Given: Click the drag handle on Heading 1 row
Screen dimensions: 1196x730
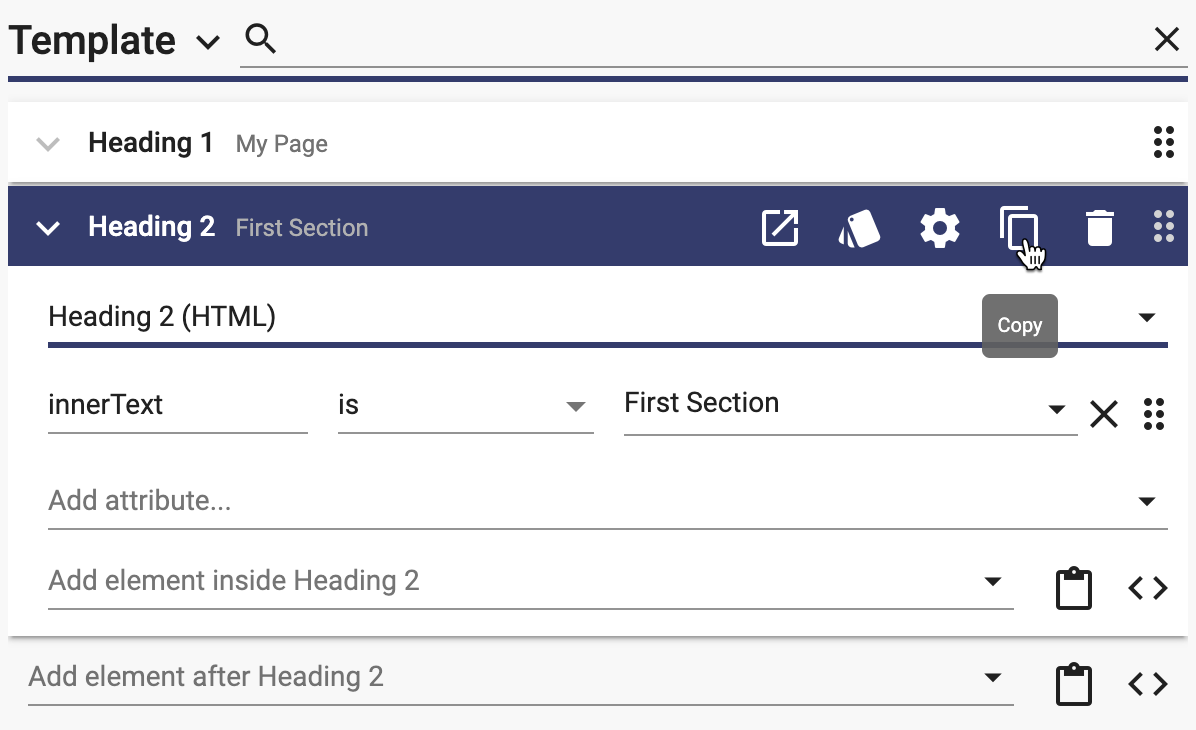Looking at the screenshot, I should pyautogui.click(x=1164, y=143).
